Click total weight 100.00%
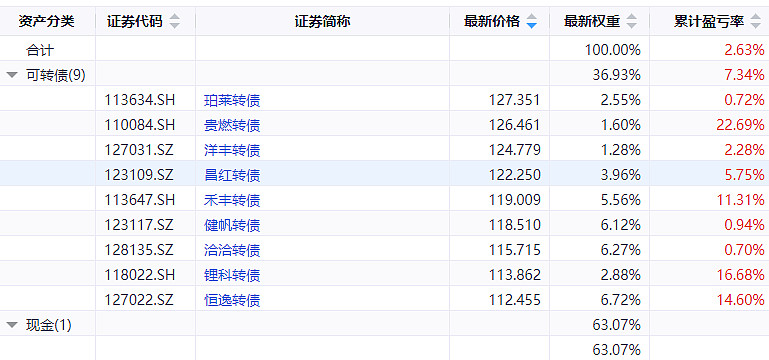The height and width of the screenshot is (360, 769). pyautogui.click(x=613, y=50)
